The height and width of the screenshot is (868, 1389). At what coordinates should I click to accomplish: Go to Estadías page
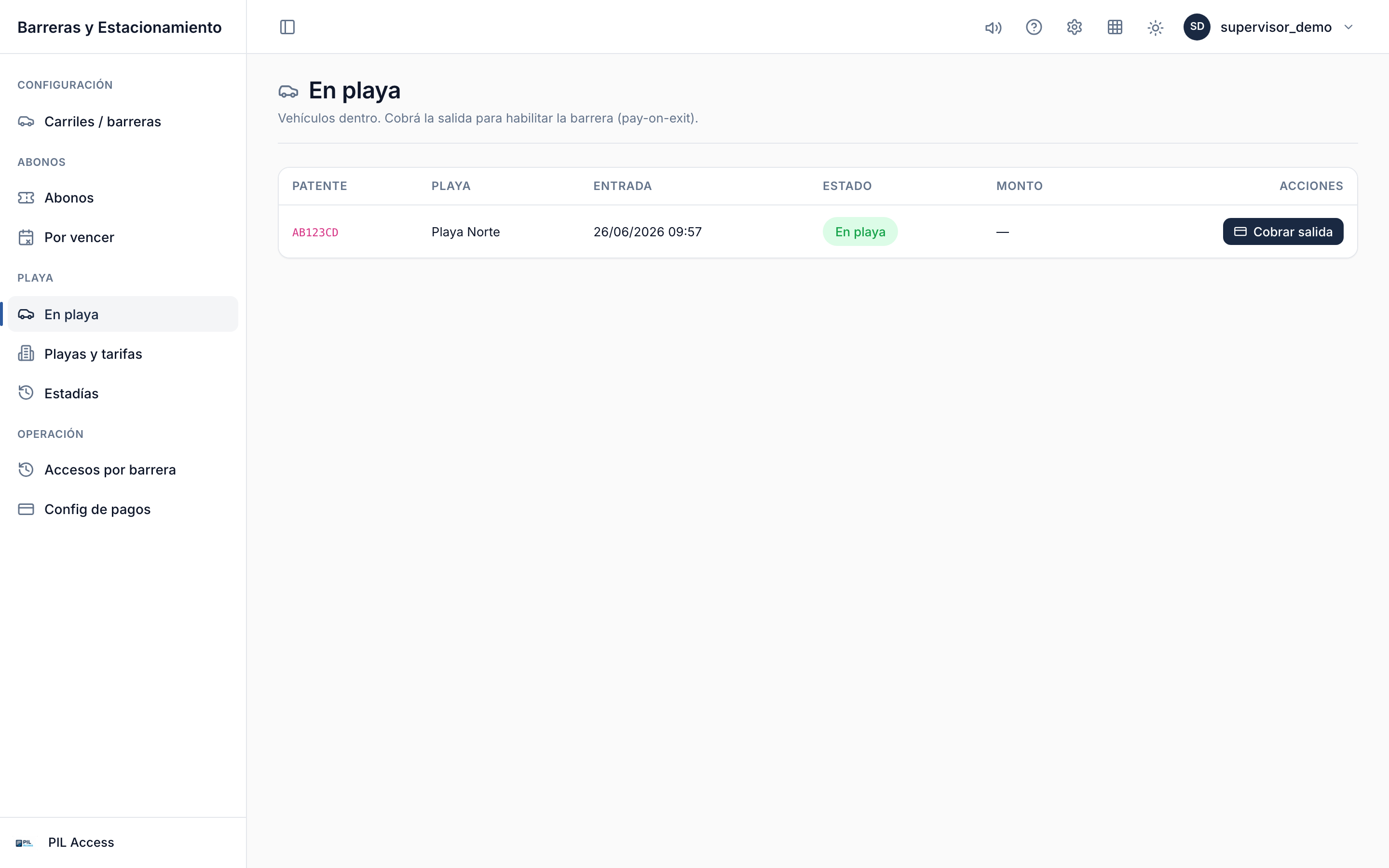tap(123, 393)
